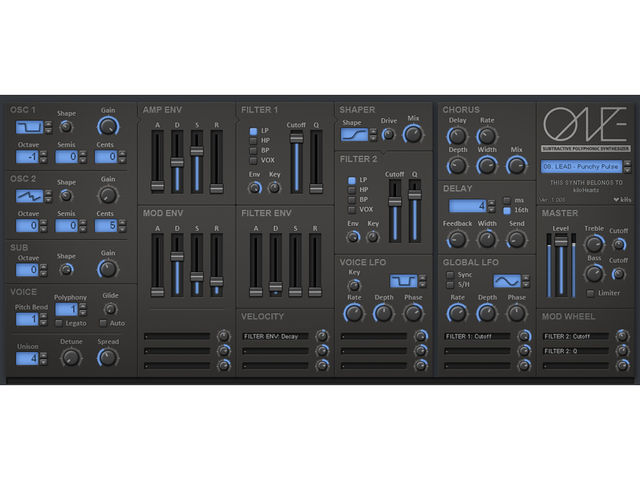
Task: Click the Unison Spread knob
Action: (108, 358)
